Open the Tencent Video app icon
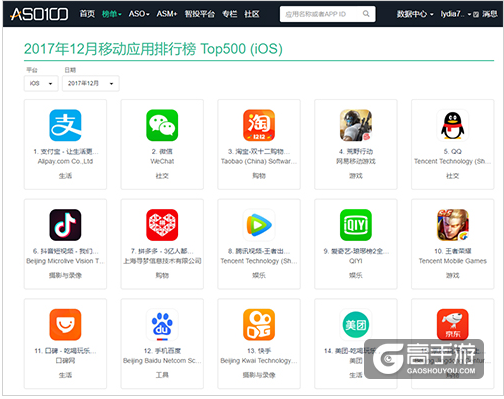Image resolution: width=504 pixels, height=399 pixels. pos(259,225)
